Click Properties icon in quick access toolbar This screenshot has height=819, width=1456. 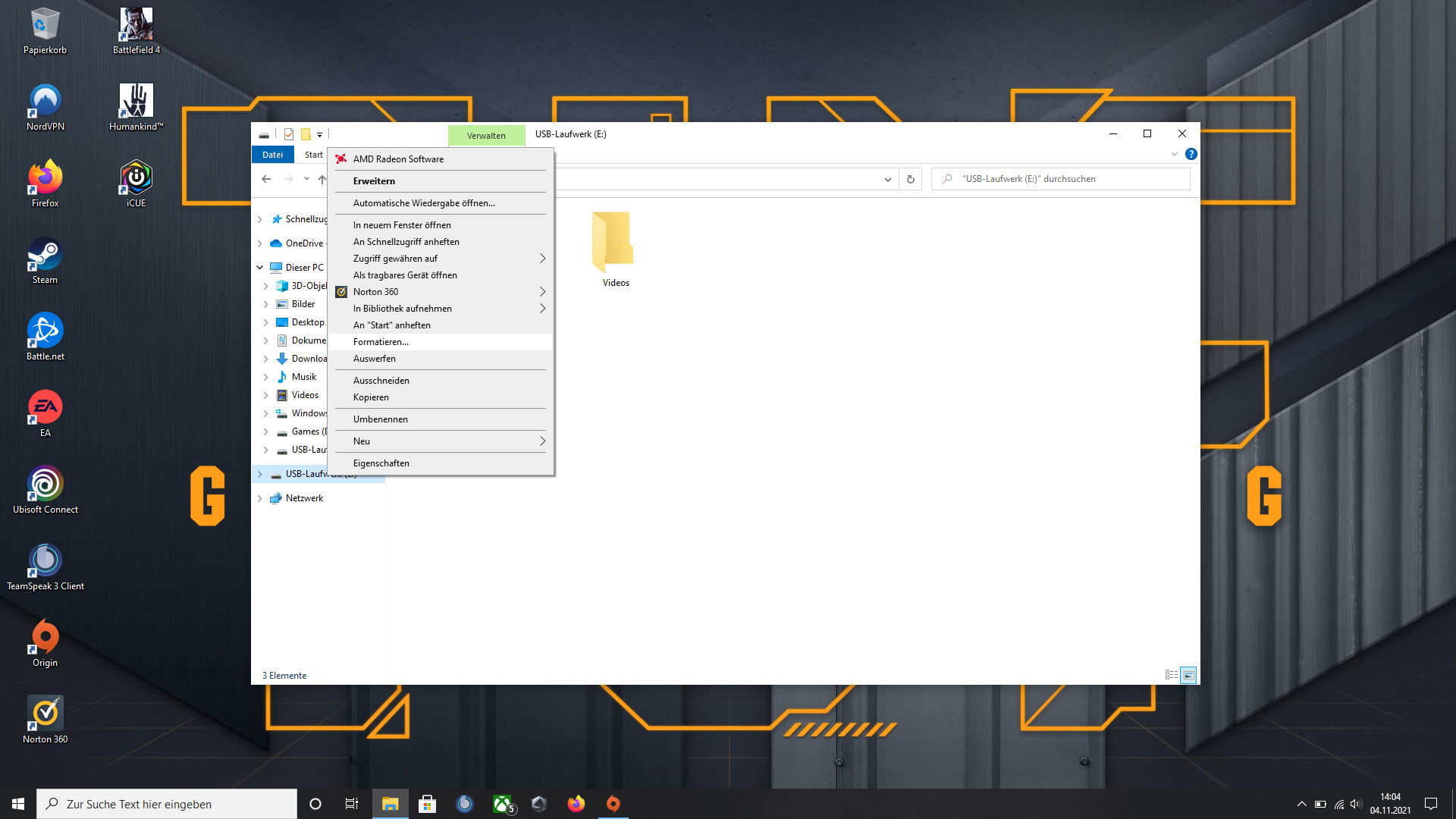click(x=289, y=134)
